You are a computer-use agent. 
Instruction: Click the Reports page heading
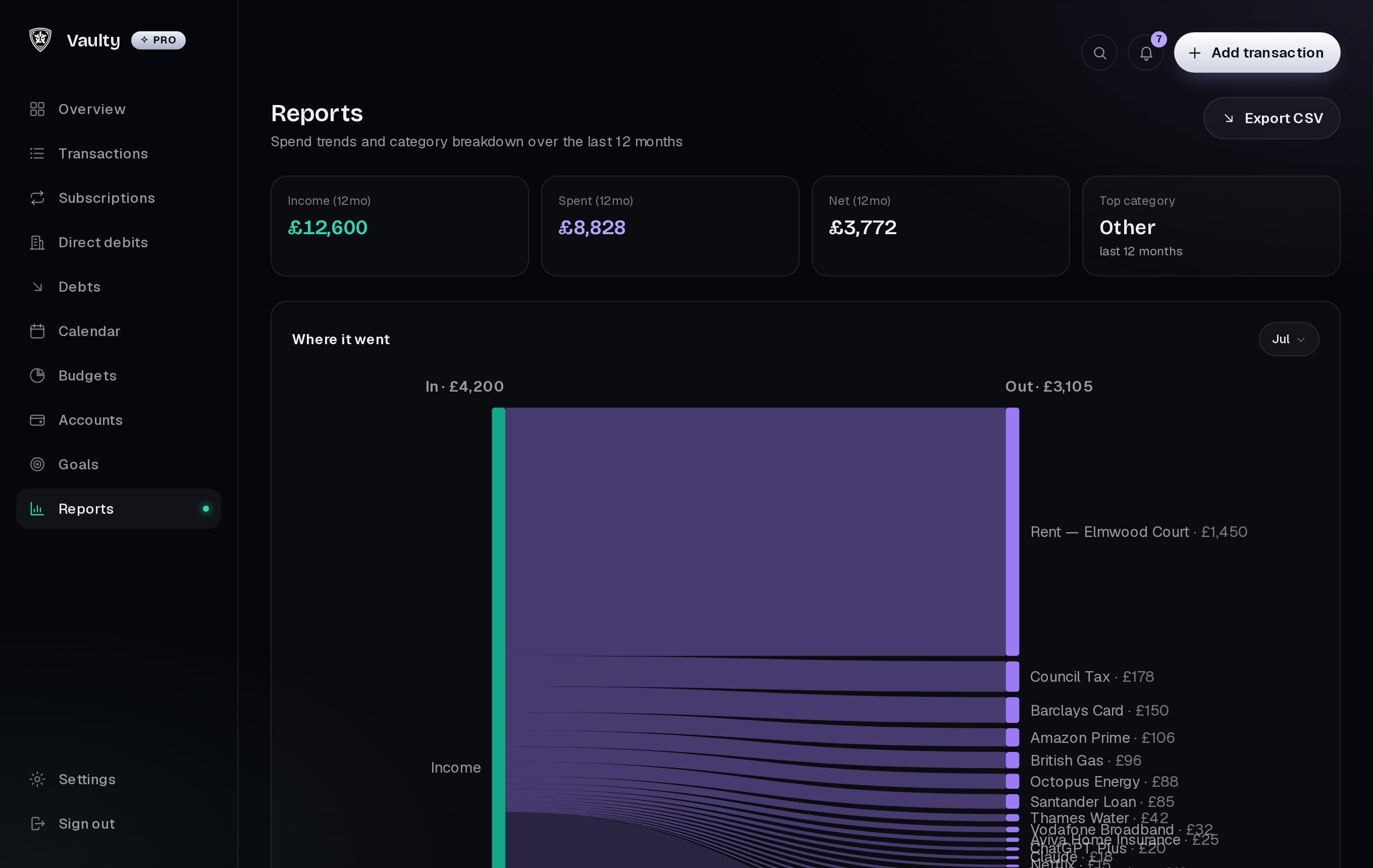point(317,113)
